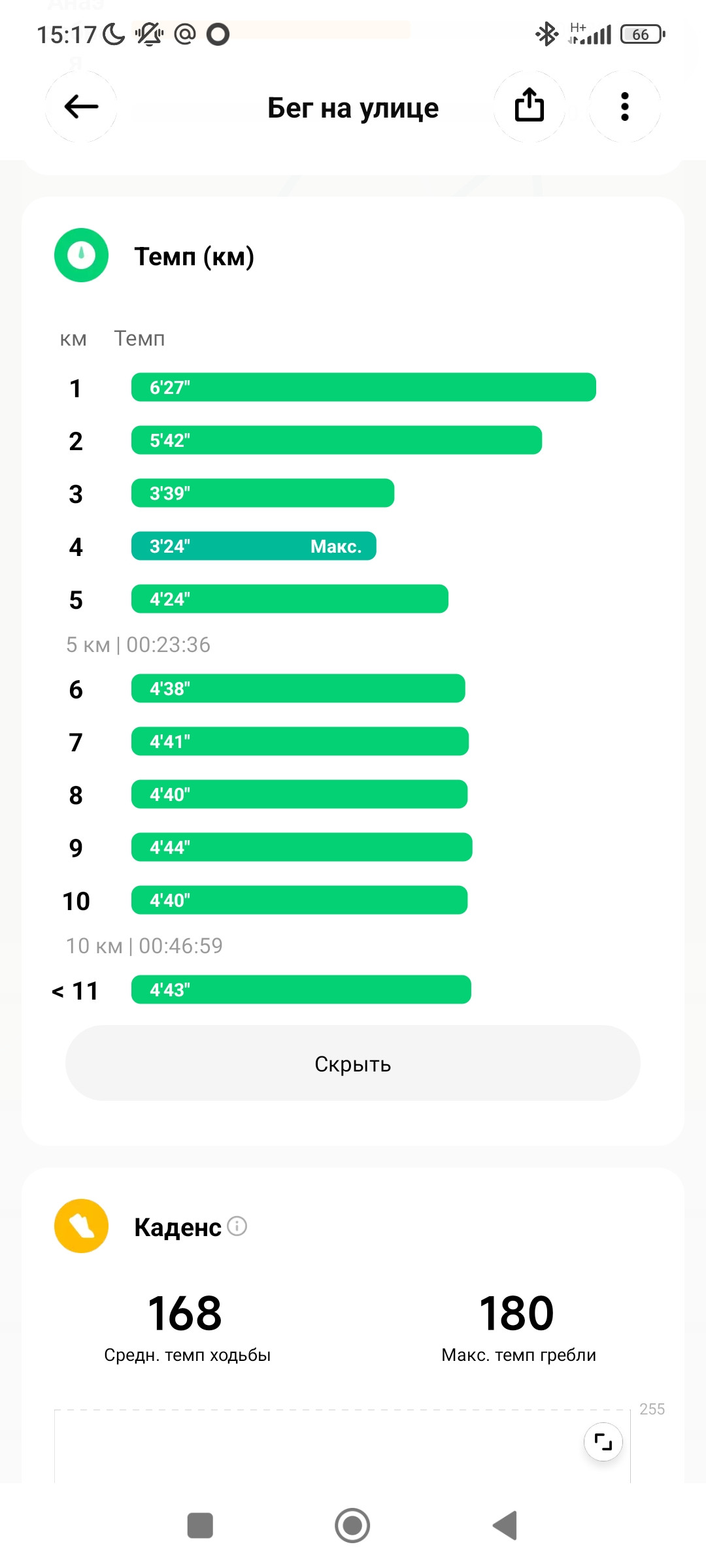This screenshot has height=1568, width=706.
Task: Select the last partial kilometer bar 4'43"
Action: click(x=301, y=990)
